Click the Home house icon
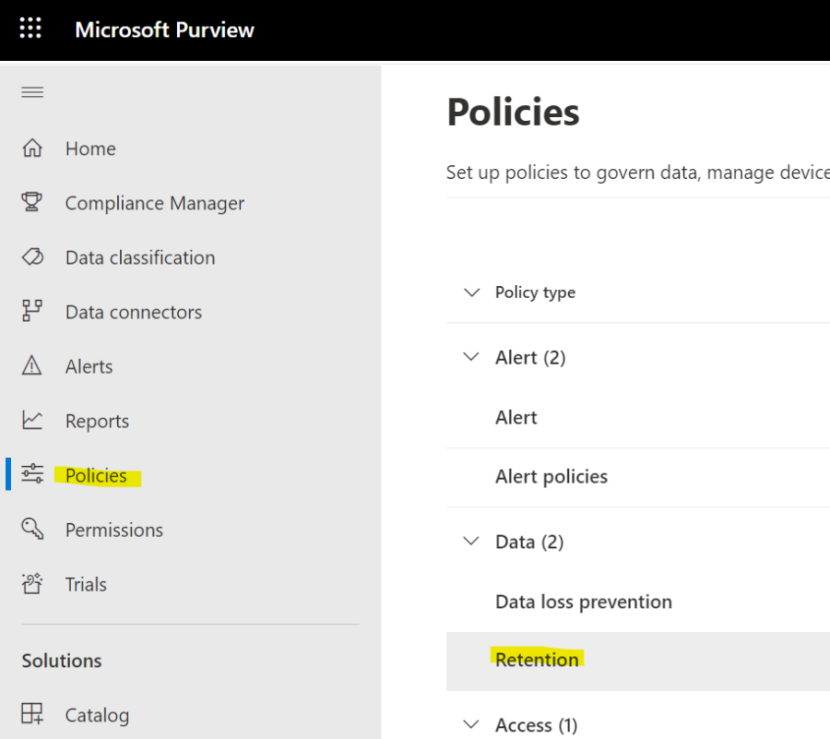Screen dimensions: 830x739 point(32,148)
